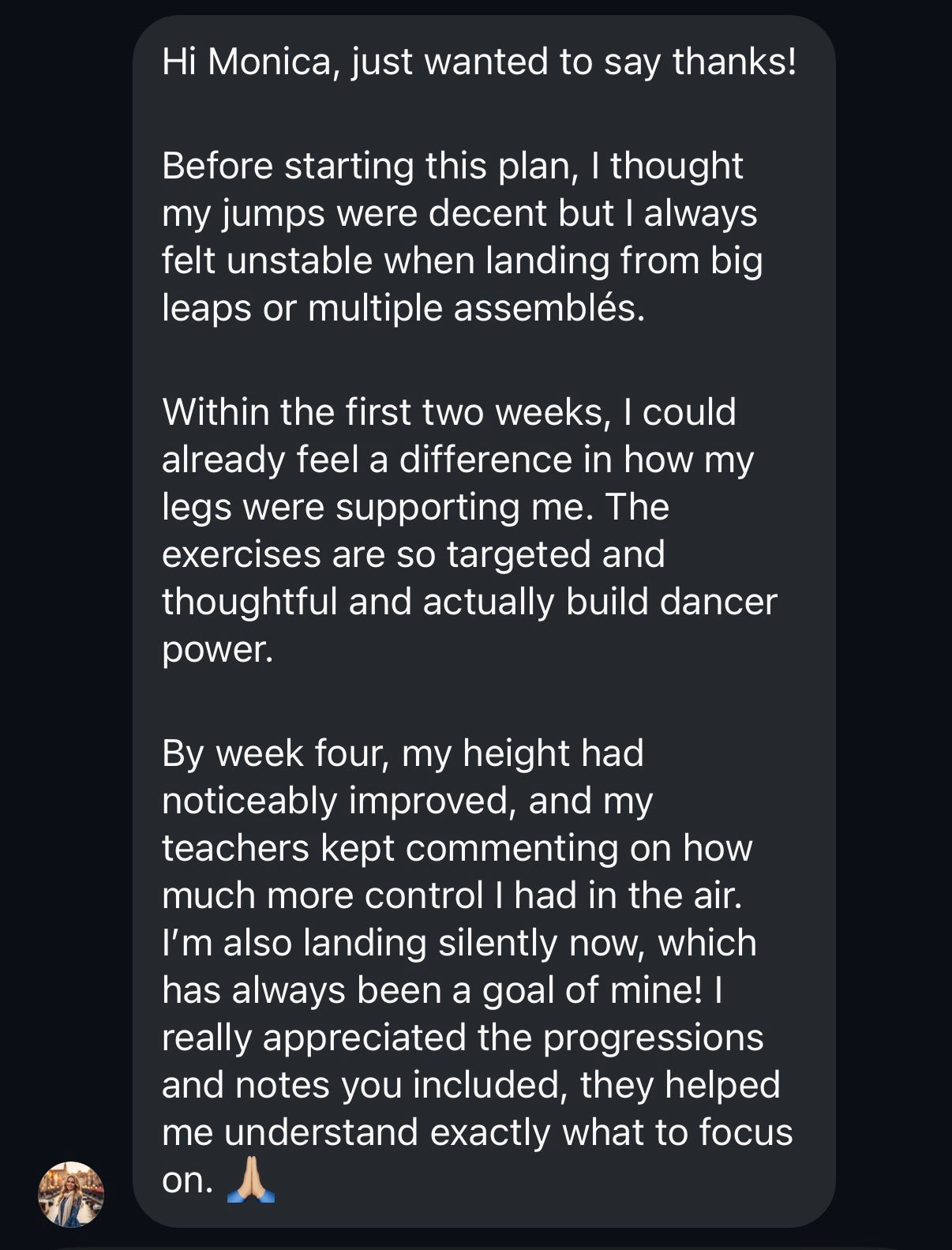Click the phrase "exercises are so targeted"
The image size is (952, 1250).
point(377,554)
